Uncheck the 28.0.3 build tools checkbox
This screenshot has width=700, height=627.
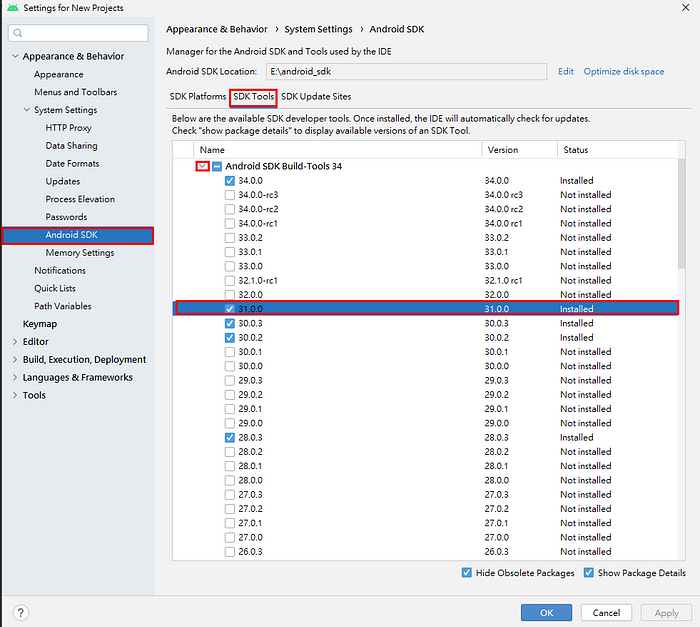click(229, 437)
